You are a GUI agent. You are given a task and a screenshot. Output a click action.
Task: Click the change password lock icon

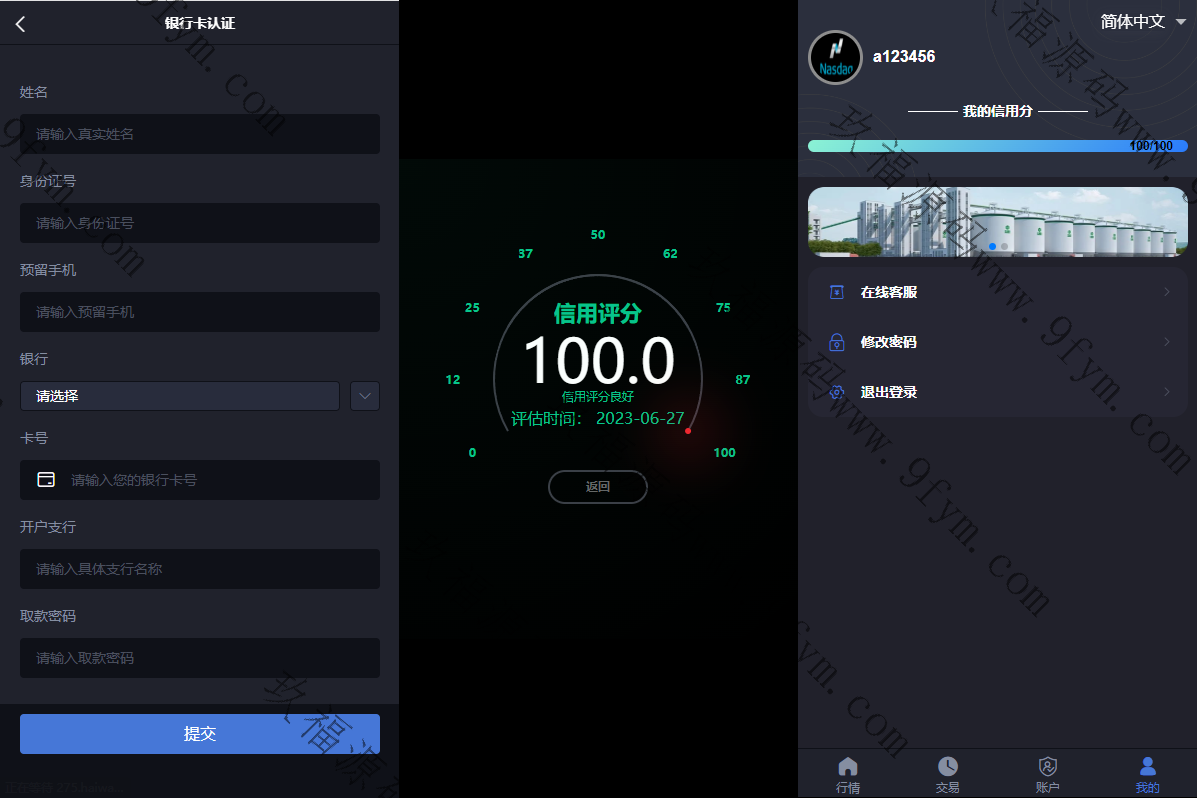coord(837,342)
